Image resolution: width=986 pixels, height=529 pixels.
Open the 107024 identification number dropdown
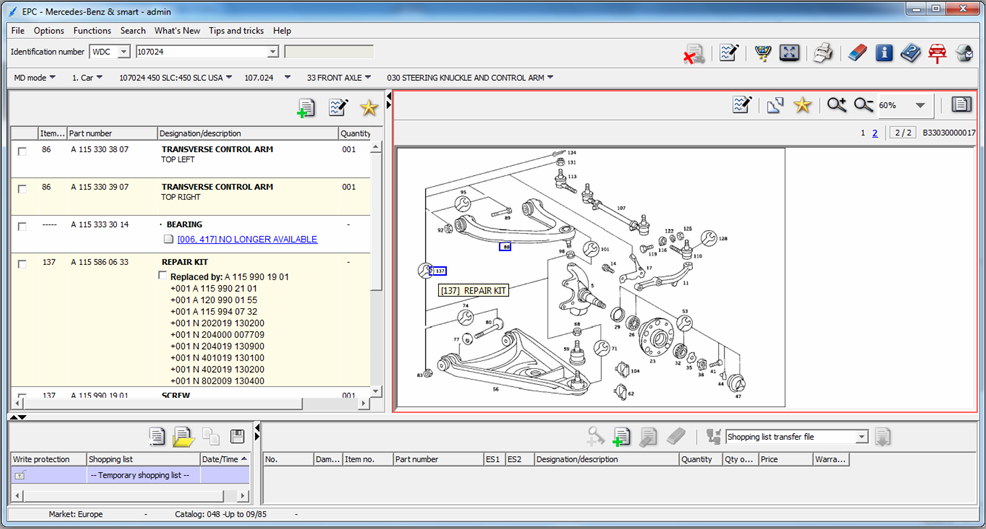(272, 52)
